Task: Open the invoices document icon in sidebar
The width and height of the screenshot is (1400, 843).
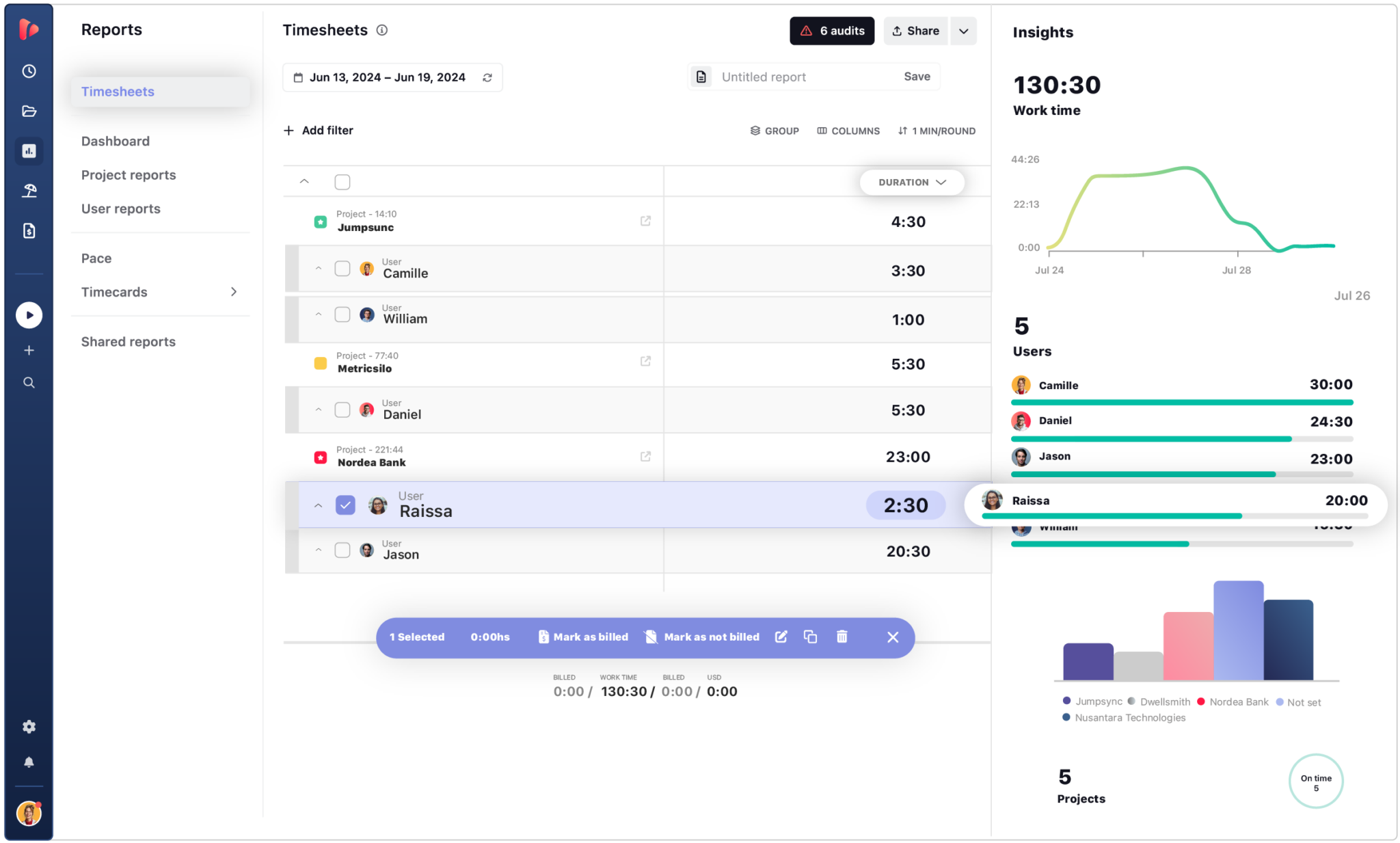Action: point(29,230)
